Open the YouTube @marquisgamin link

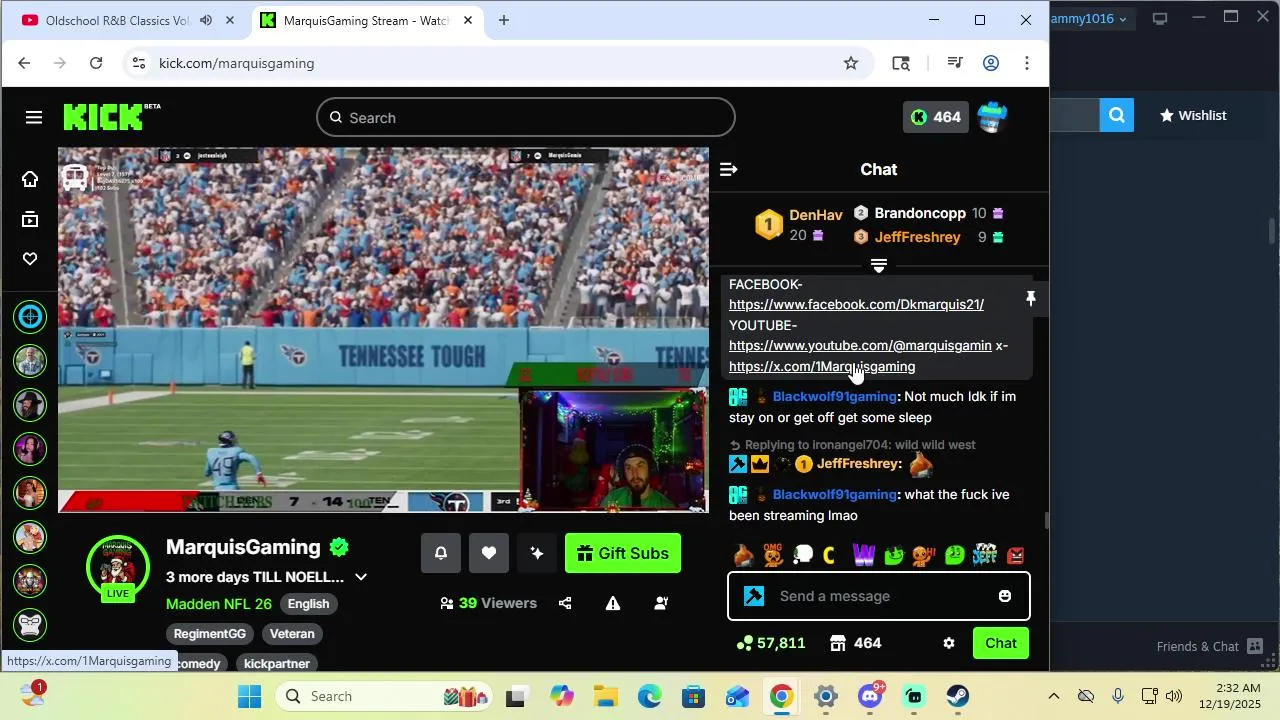[860, 345]
